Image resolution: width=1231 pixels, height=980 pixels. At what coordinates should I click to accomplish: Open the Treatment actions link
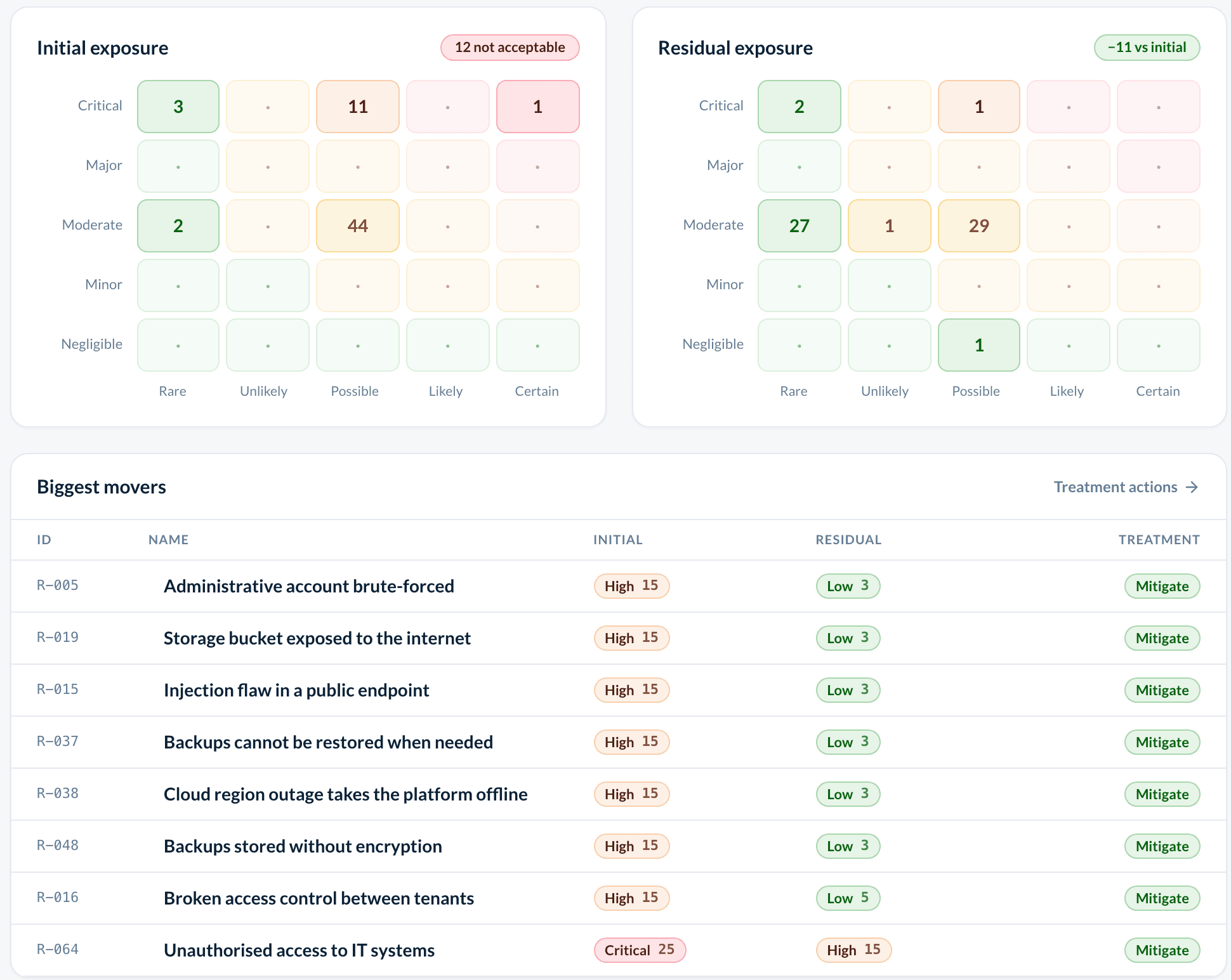(x=1126, y=487)
